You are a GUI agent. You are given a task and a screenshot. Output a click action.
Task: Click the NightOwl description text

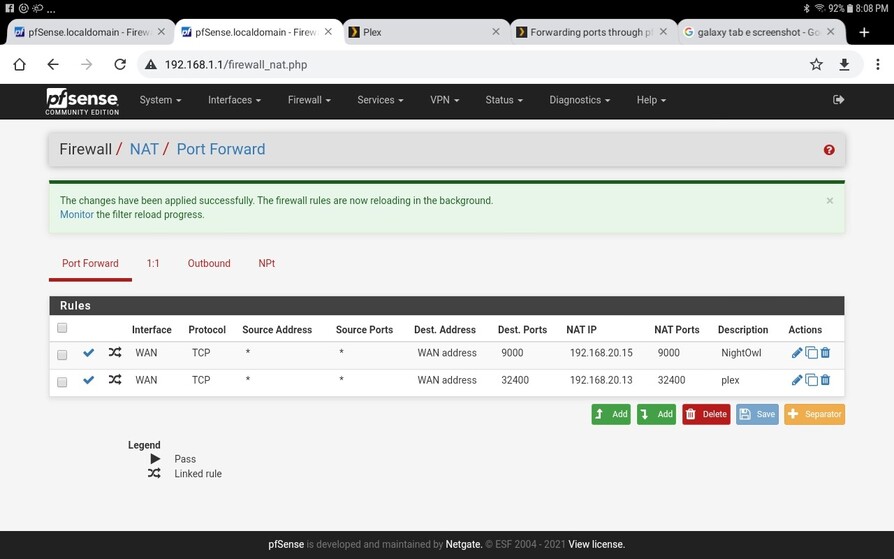pos(741,353)
